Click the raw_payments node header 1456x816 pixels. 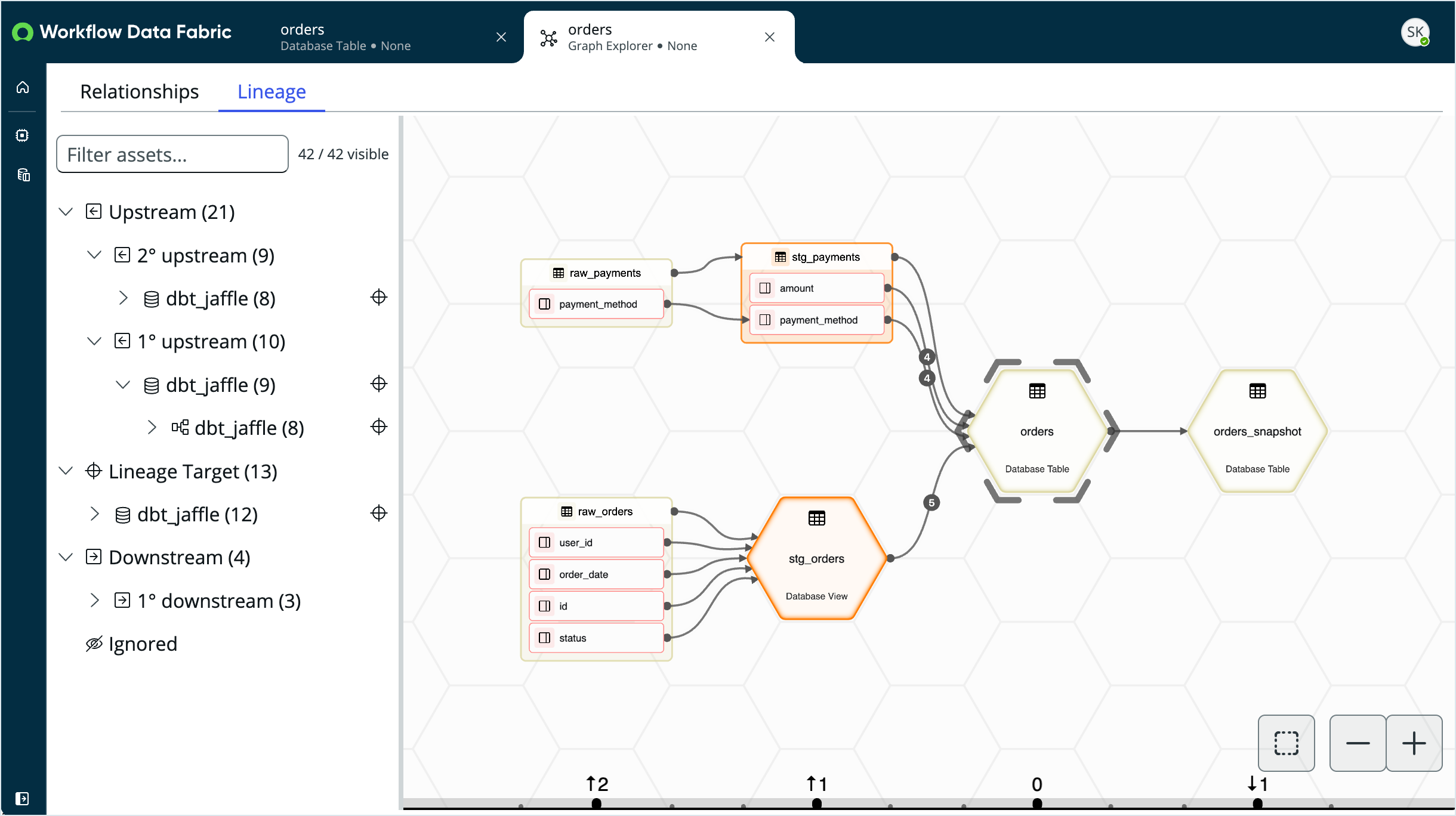point(596,273)
